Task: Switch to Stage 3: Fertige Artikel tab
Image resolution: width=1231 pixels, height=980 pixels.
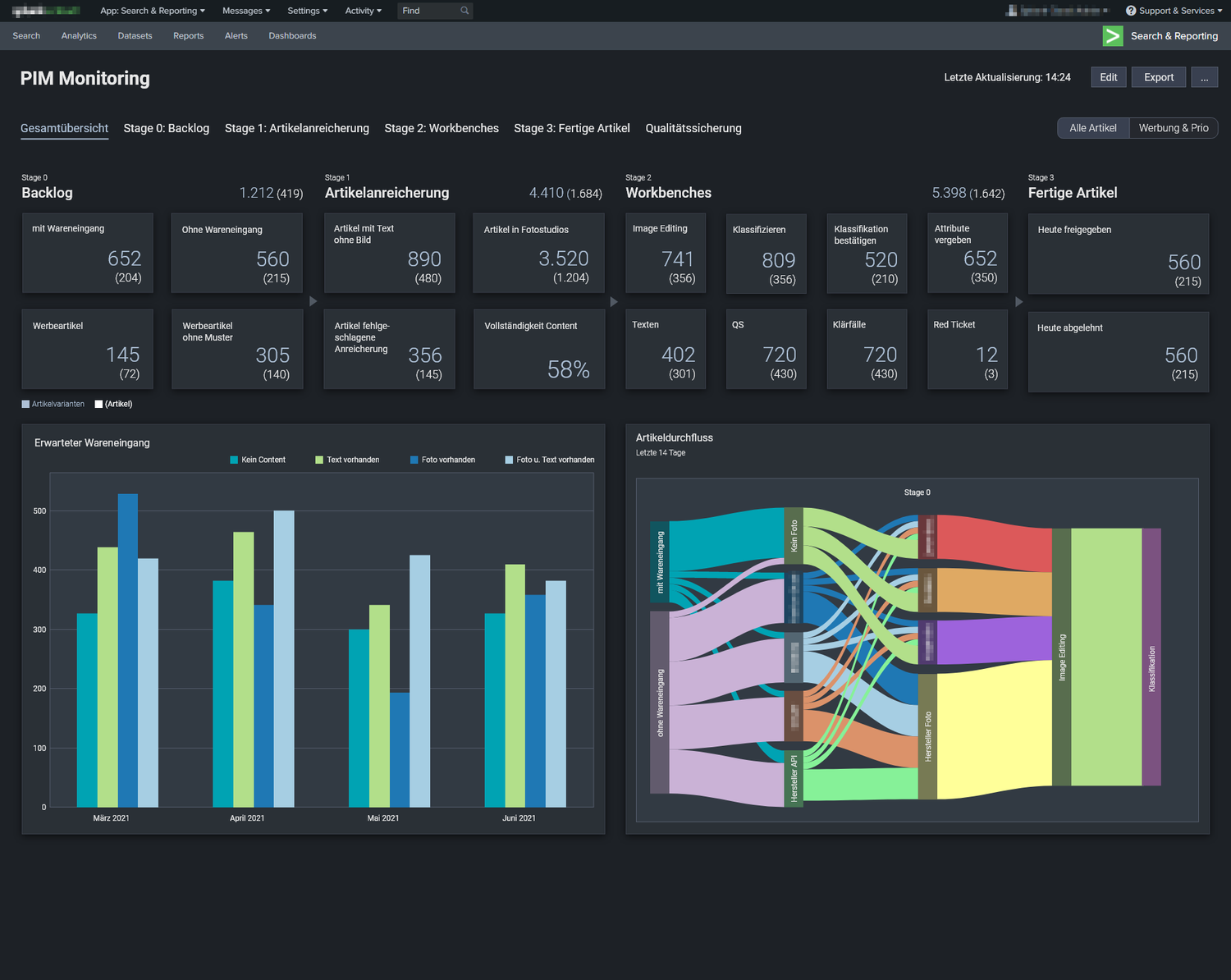Action: click(x=572, y=129)
